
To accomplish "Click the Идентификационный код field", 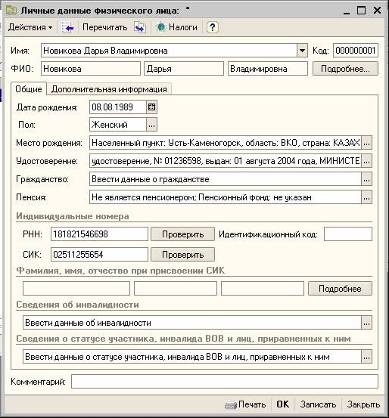I will pos(348,234).
